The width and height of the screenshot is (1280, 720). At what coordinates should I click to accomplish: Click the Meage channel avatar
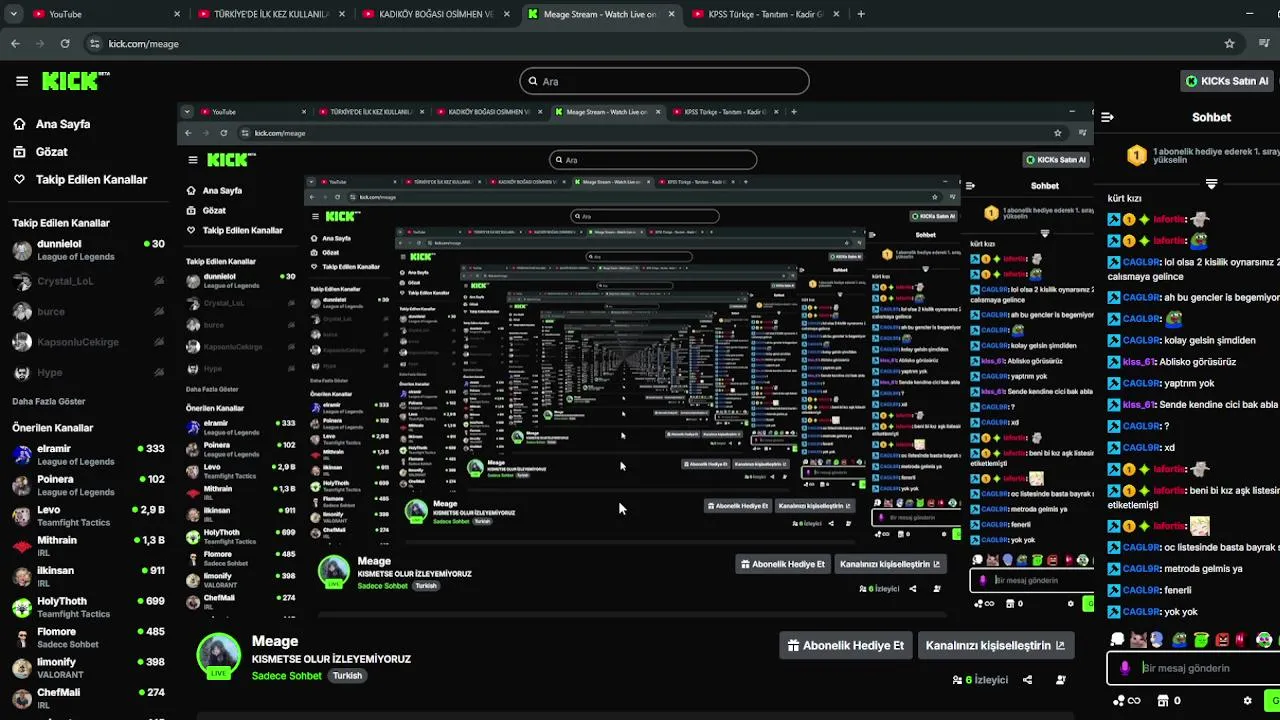219,655
